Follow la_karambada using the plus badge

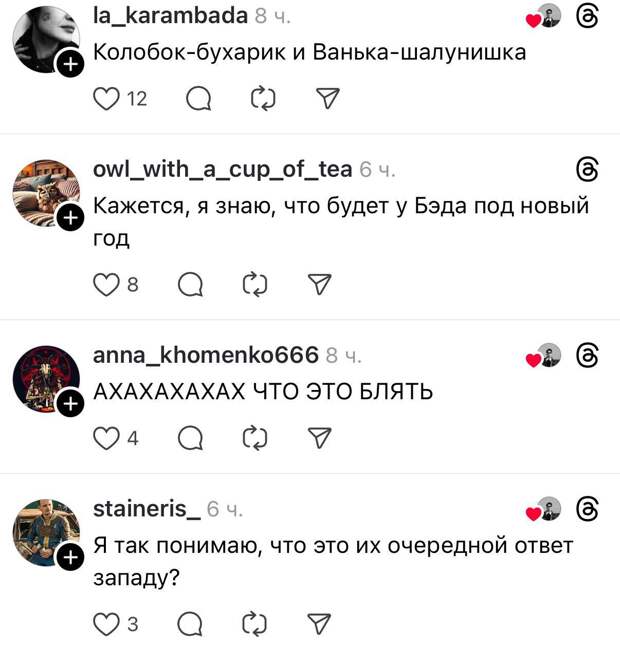click(70, 64)
